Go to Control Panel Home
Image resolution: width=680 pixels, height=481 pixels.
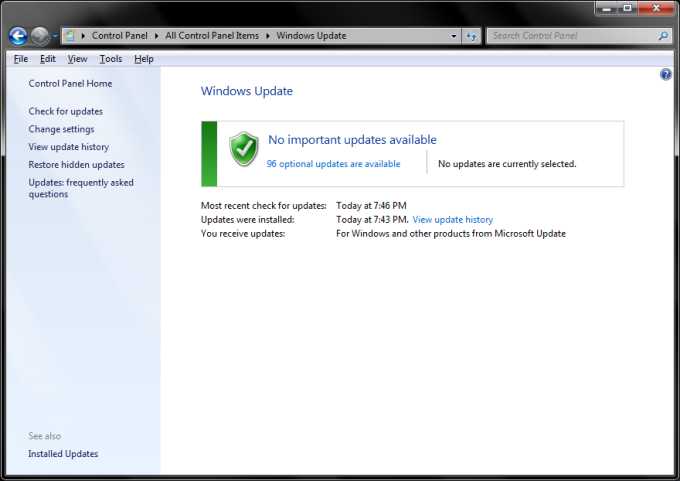click(70, 84)
